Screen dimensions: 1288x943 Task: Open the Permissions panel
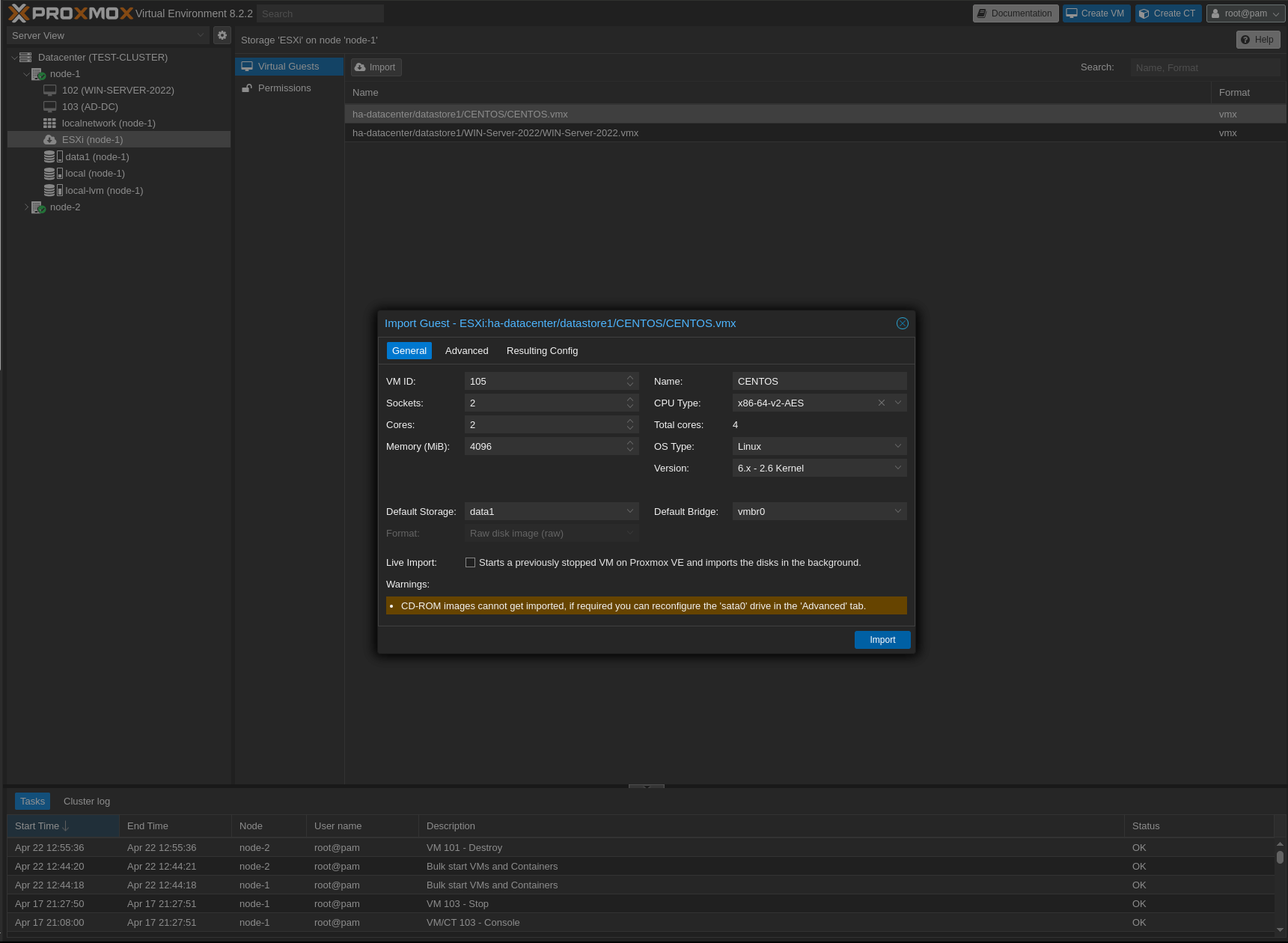284,88
